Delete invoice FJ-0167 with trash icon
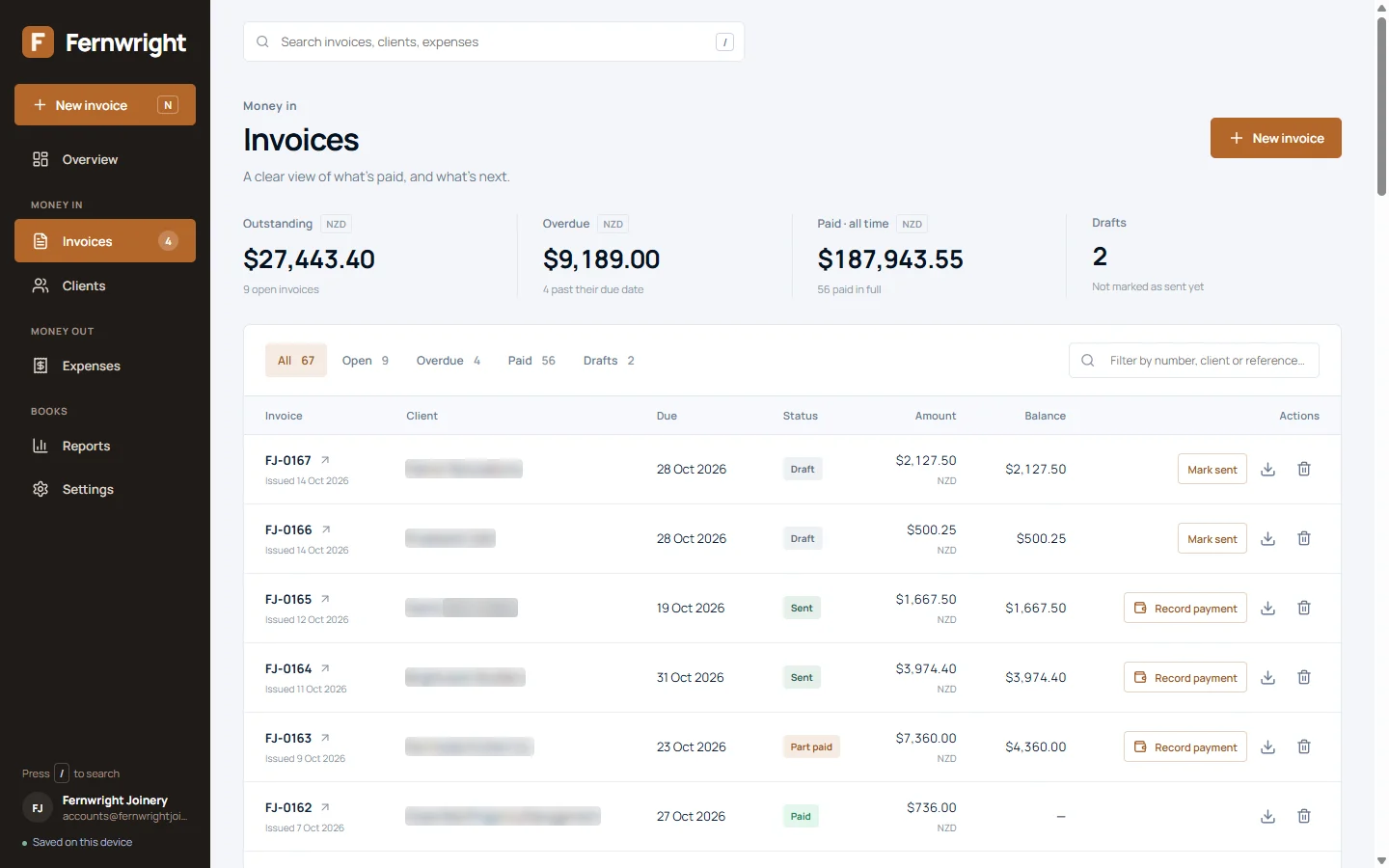 [x=1304, y=469]
